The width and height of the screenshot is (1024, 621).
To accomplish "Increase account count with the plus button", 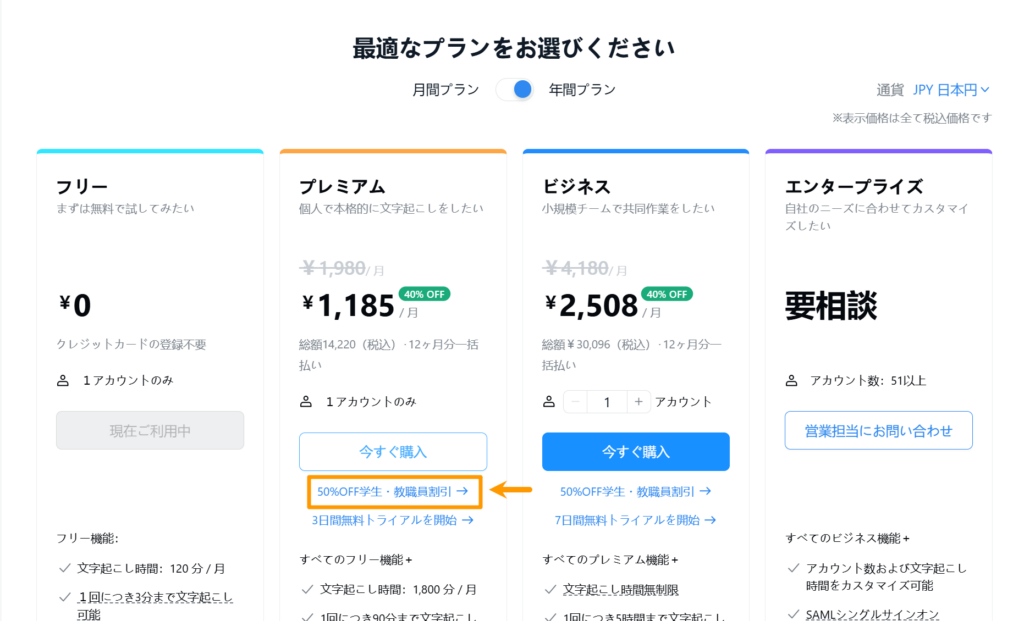I will tap(638, 402).
